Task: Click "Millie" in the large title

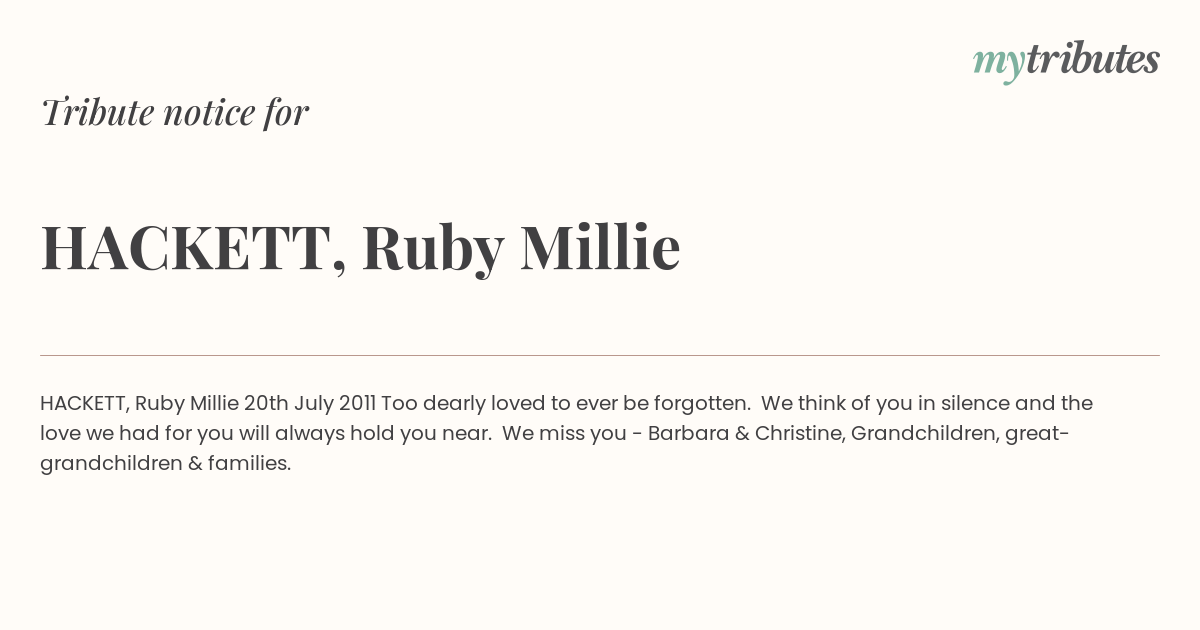Action: [600, 247]
